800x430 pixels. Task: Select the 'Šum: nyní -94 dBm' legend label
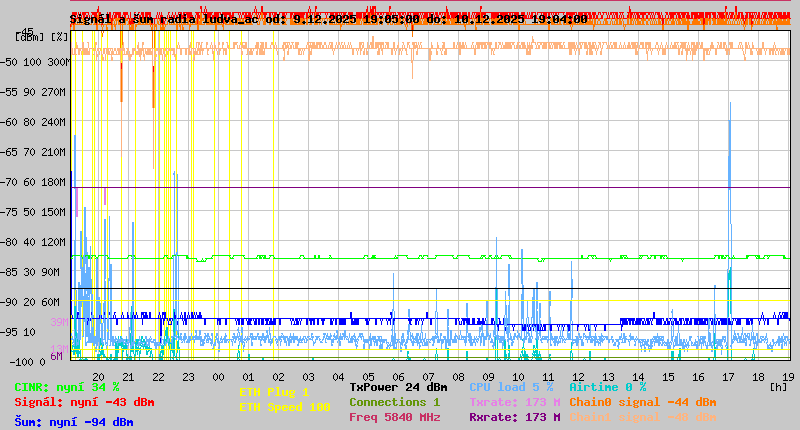(x=74, y=422)
